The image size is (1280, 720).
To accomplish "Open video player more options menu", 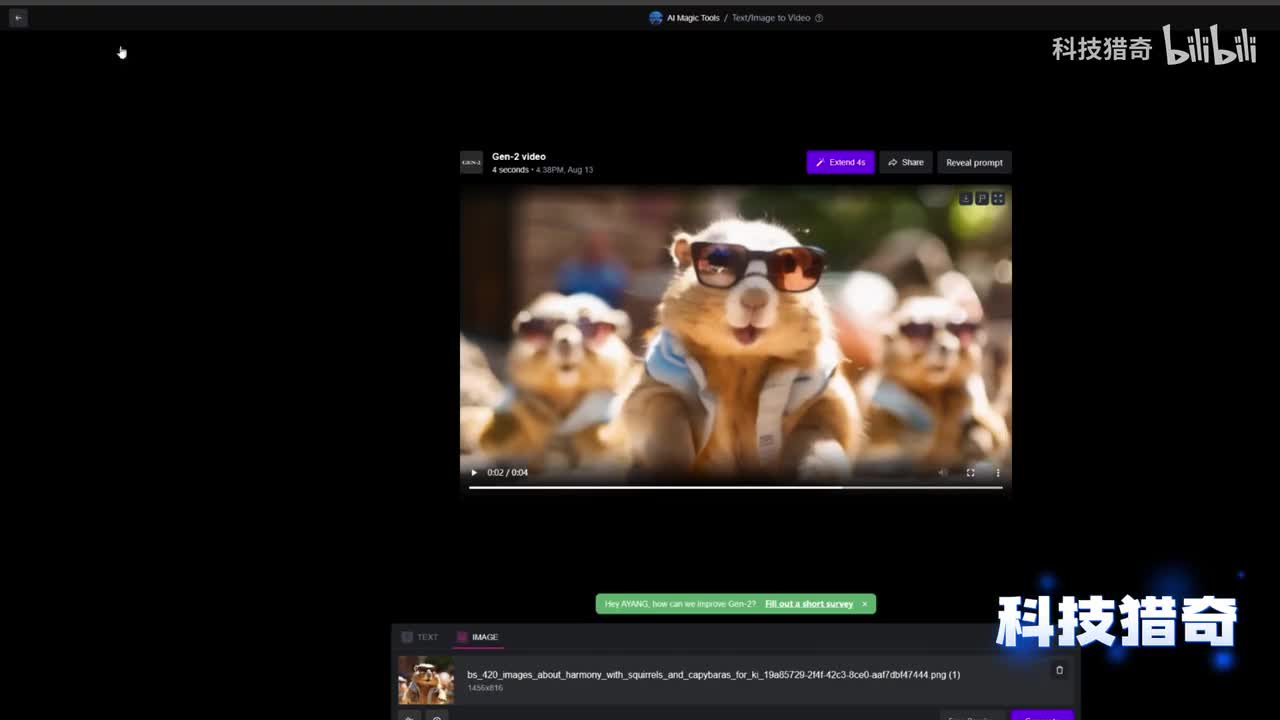I will click(x=997, y=473).
